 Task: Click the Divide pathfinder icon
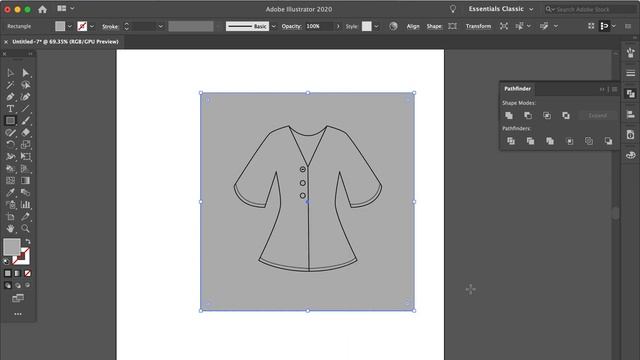511,141
